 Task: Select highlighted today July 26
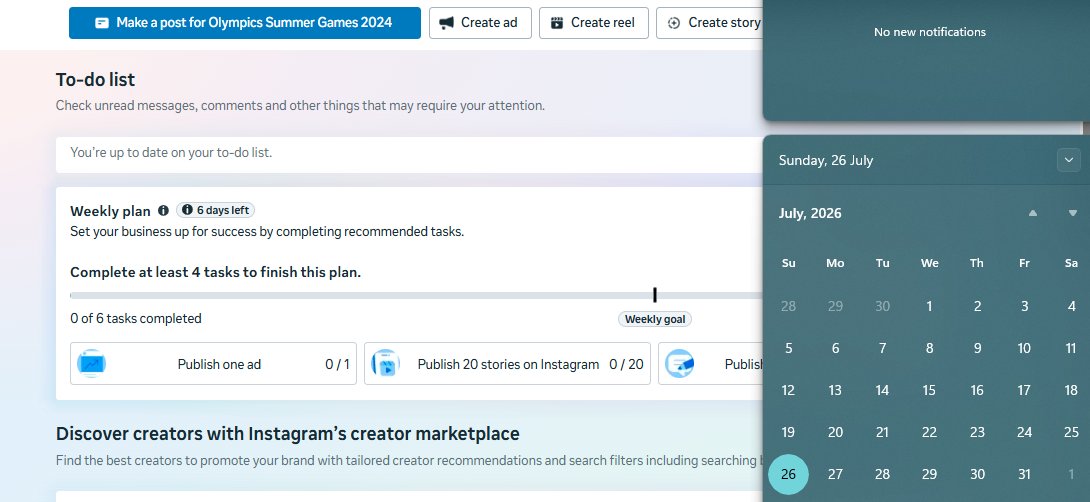point(788,474)
